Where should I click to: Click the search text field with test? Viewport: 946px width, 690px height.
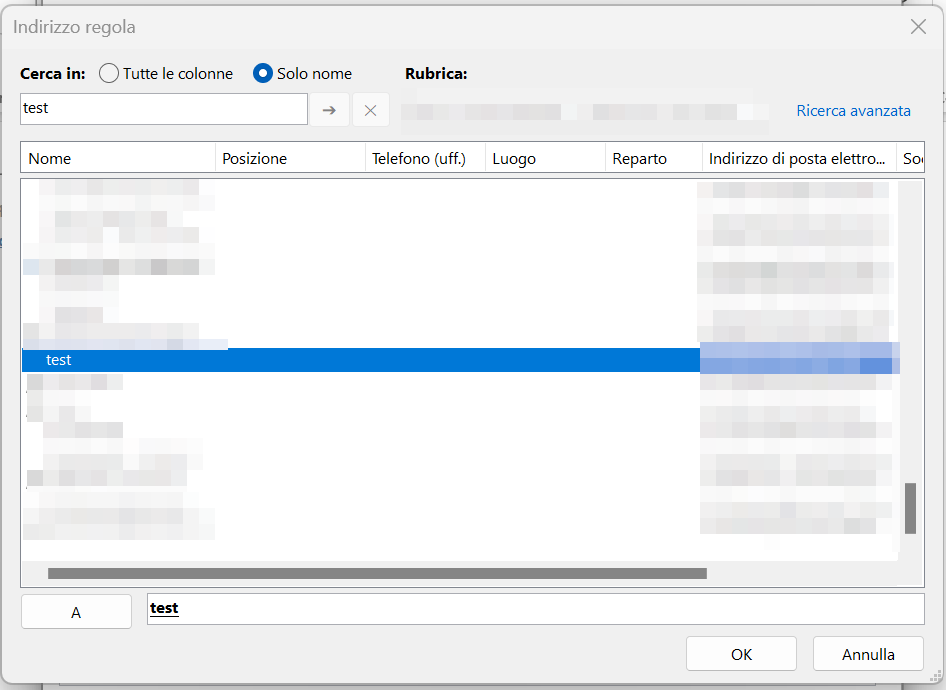point(163,109)
